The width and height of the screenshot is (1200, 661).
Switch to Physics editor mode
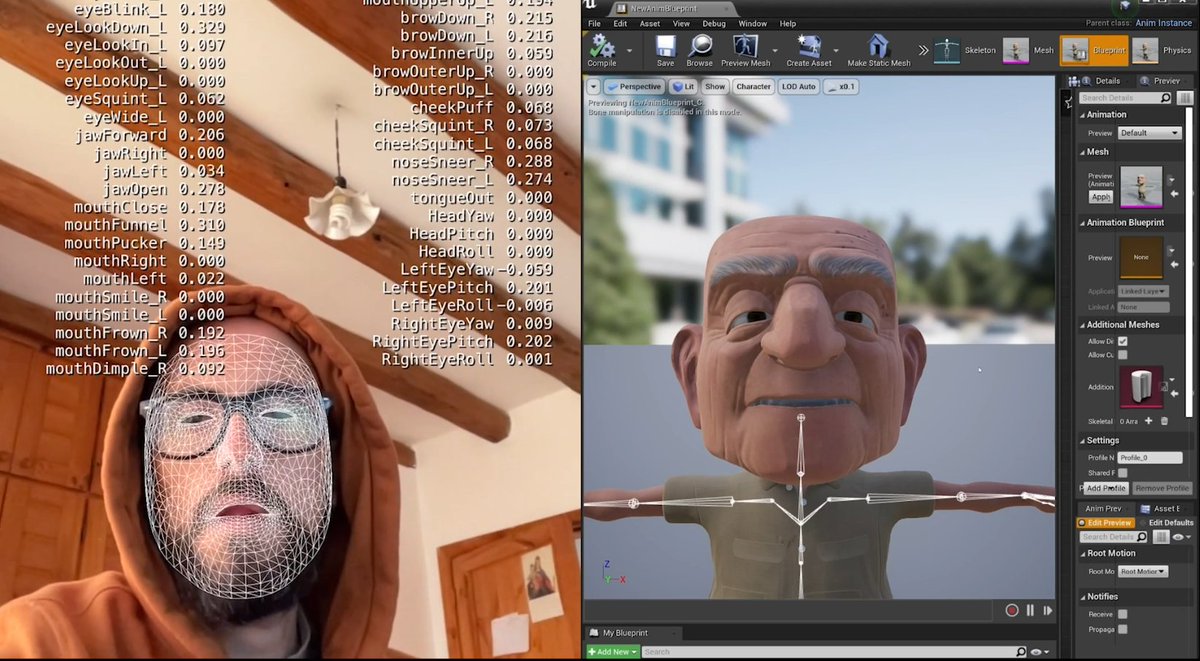[1163, 50]
